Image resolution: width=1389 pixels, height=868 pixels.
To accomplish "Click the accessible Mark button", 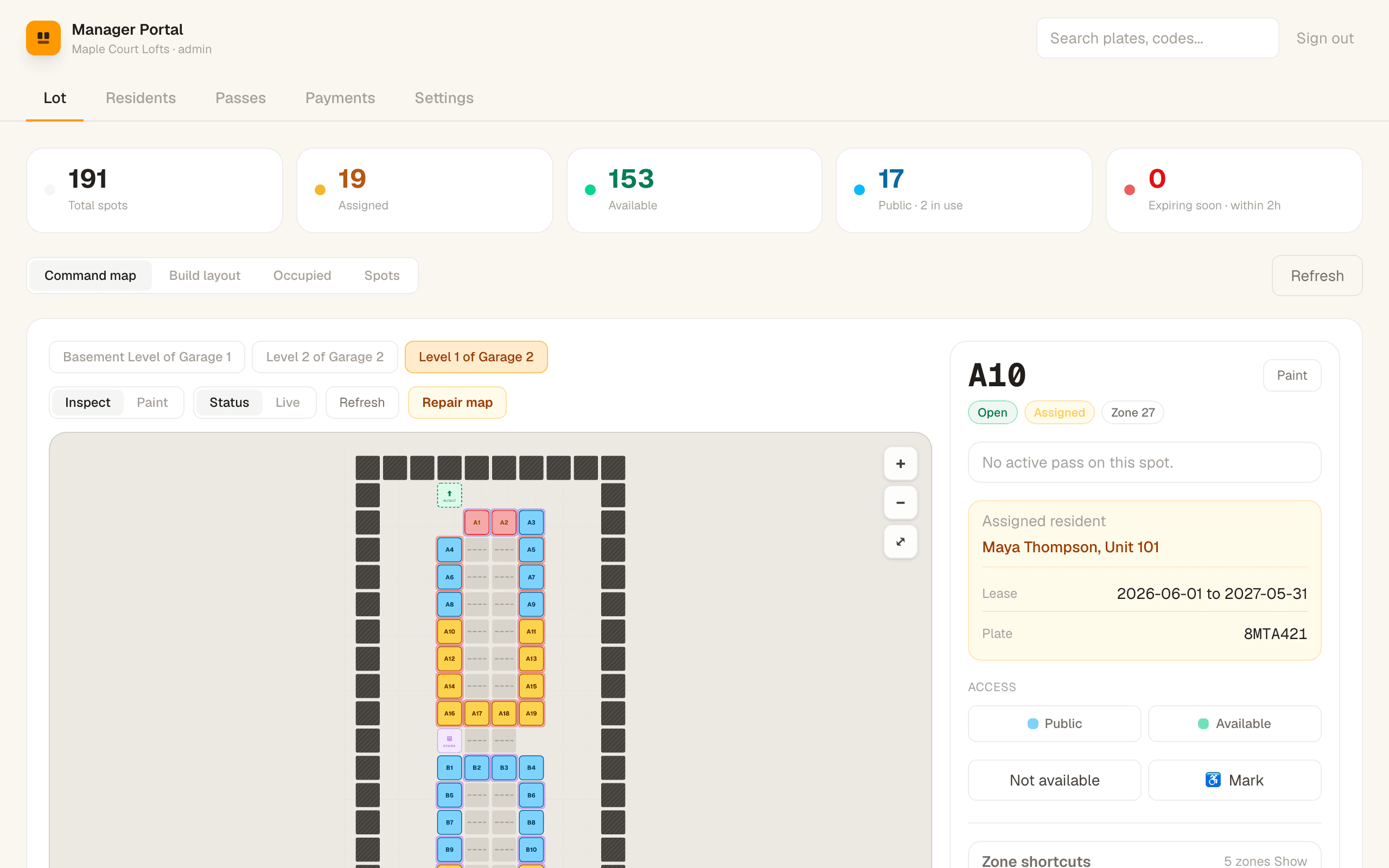I will pos(1234,780).
